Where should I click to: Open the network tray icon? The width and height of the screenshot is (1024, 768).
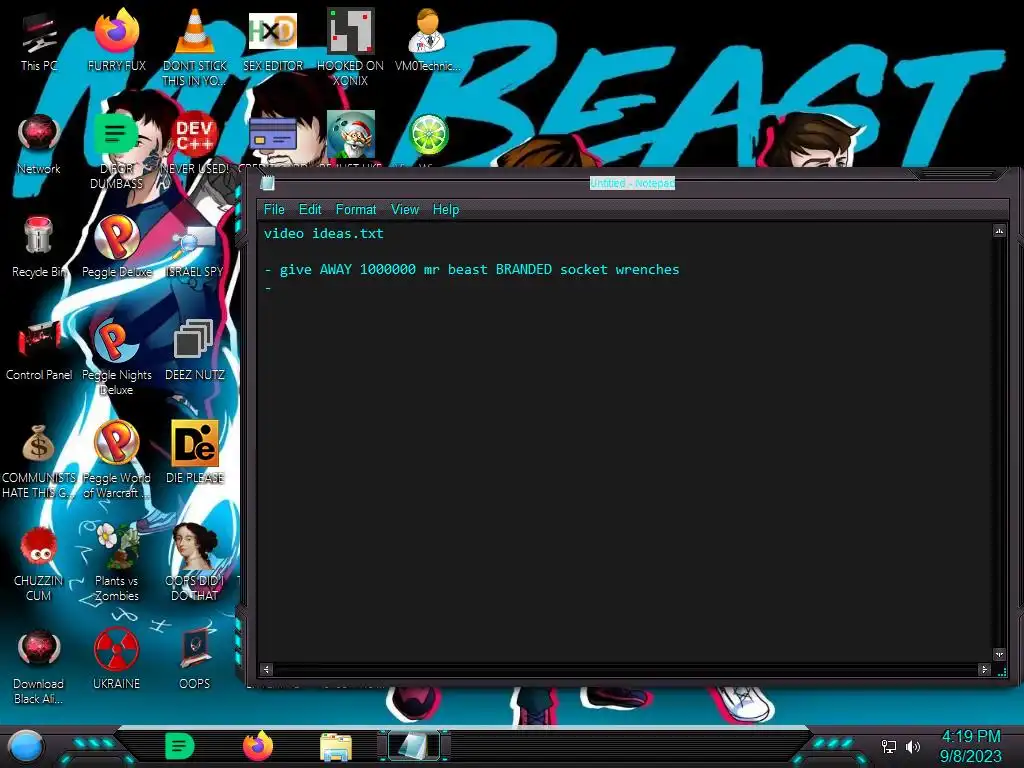coord(889,746)
